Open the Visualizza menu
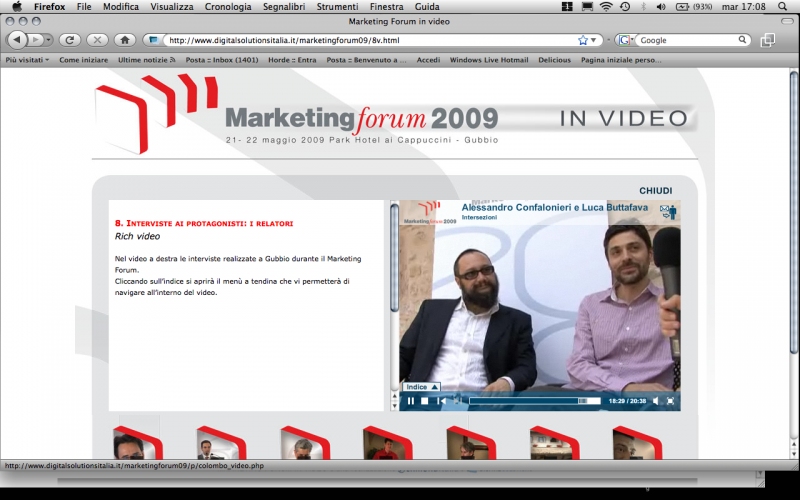Viewport: 800px width, 500px height. (172, 7)
